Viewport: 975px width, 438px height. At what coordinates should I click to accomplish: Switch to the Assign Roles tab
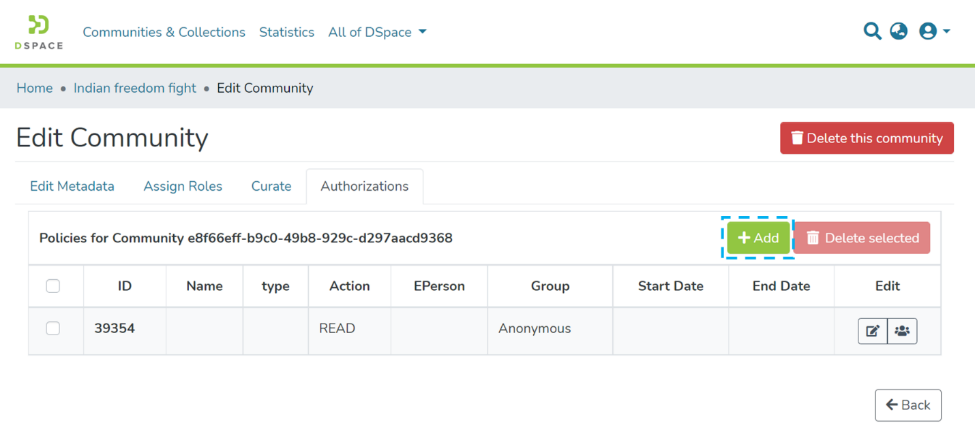(x=183, y=186)
